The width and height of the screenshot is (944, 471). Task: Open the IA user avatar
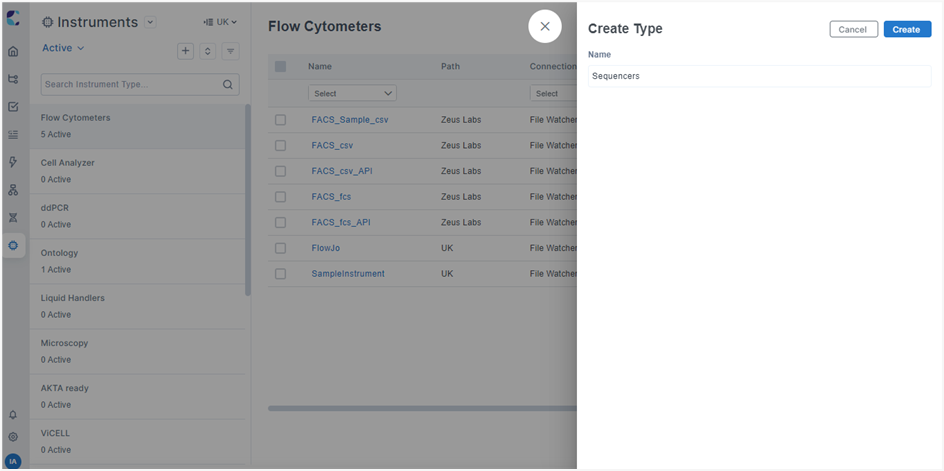pos(13,462)
